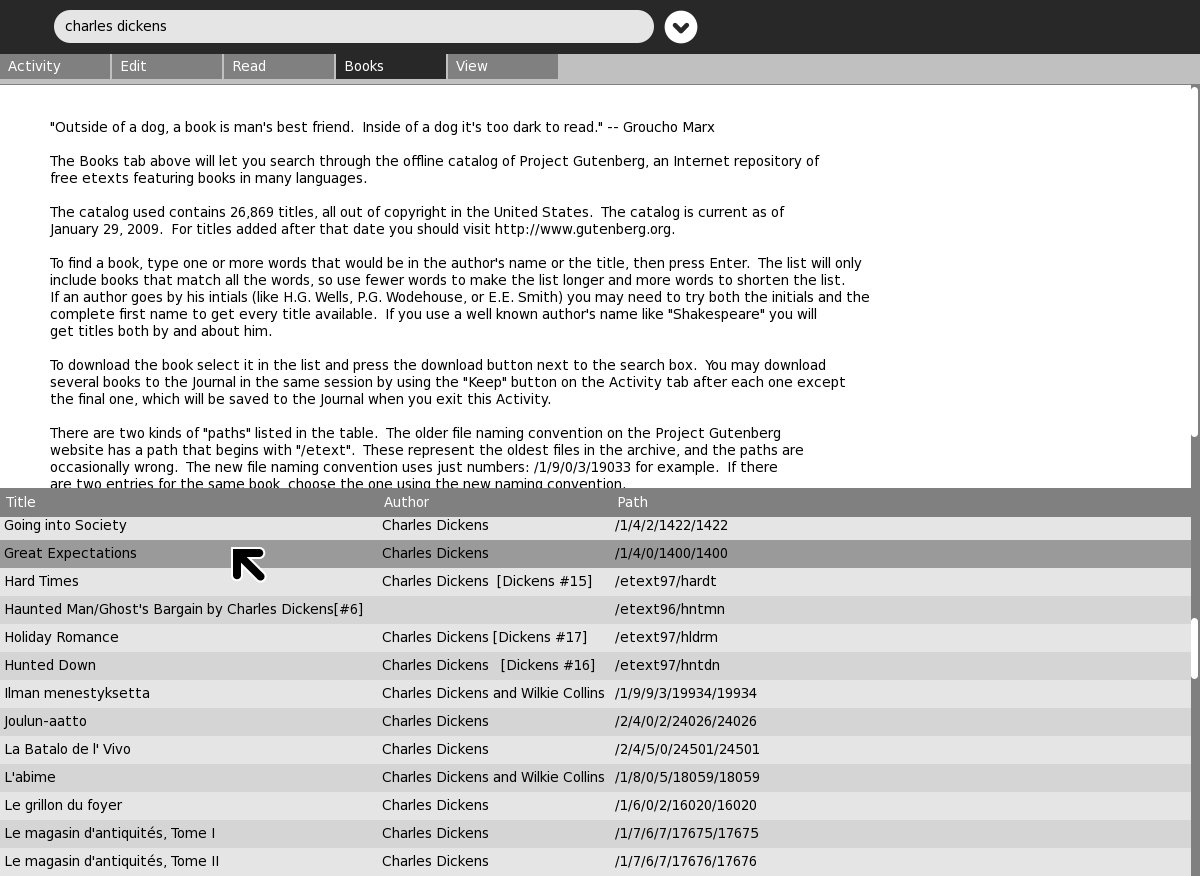
Task: Select the Hunted Down row
Action: tap(50, 665)
